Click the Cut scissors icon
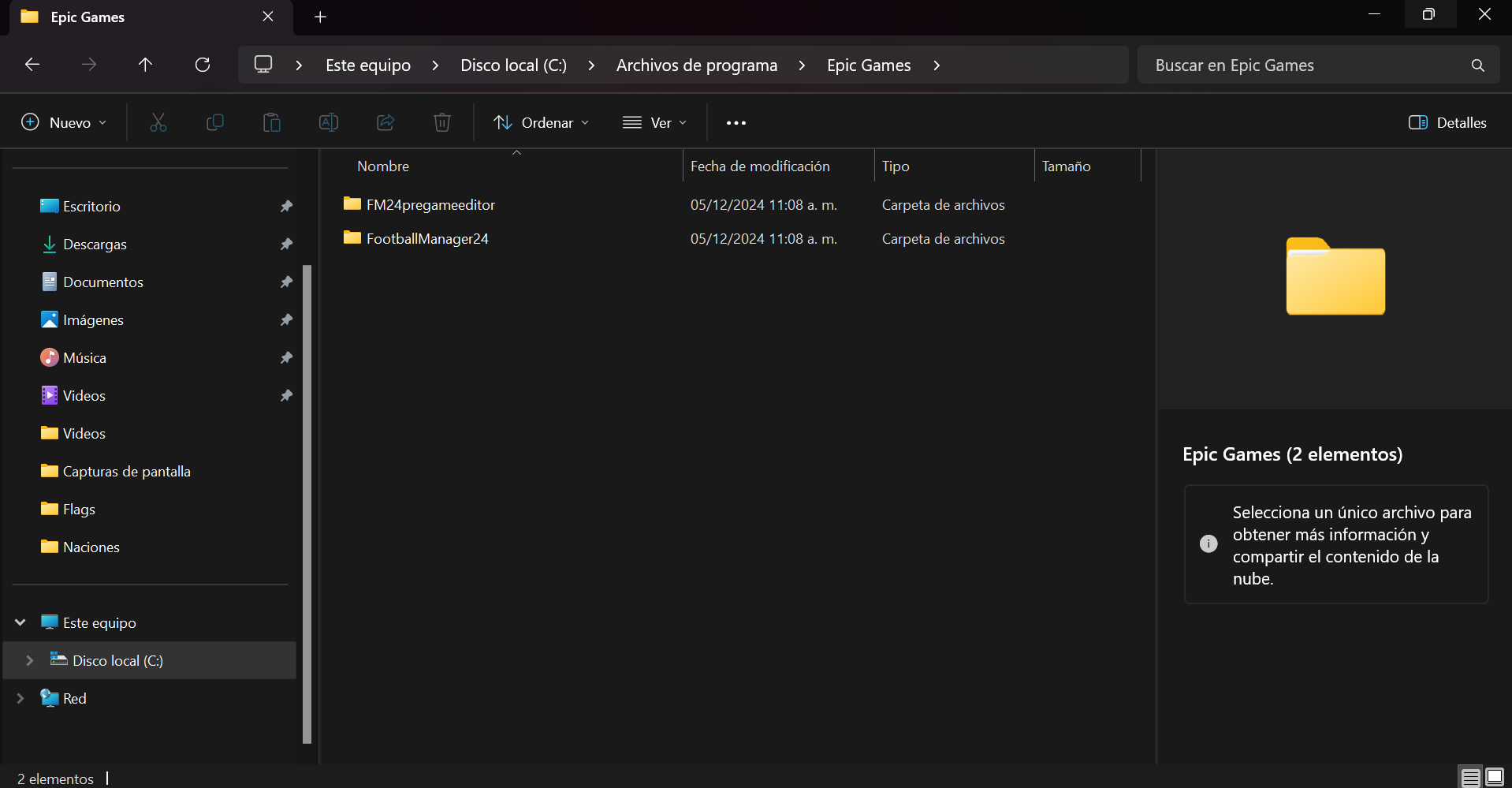 pos(158,122)
